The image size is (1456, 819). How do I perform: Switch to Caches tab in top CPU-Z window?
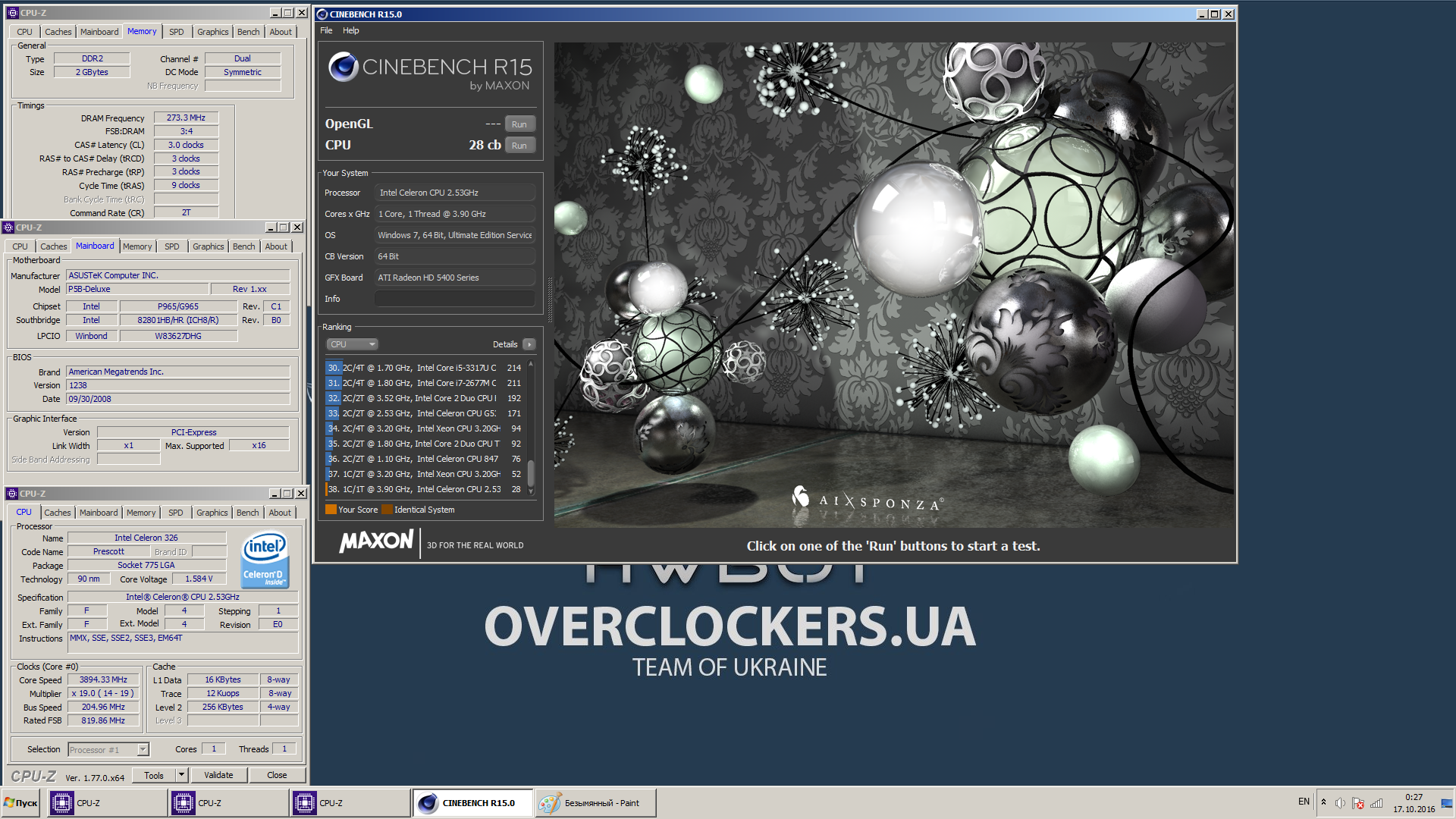(x=58, y=32)
